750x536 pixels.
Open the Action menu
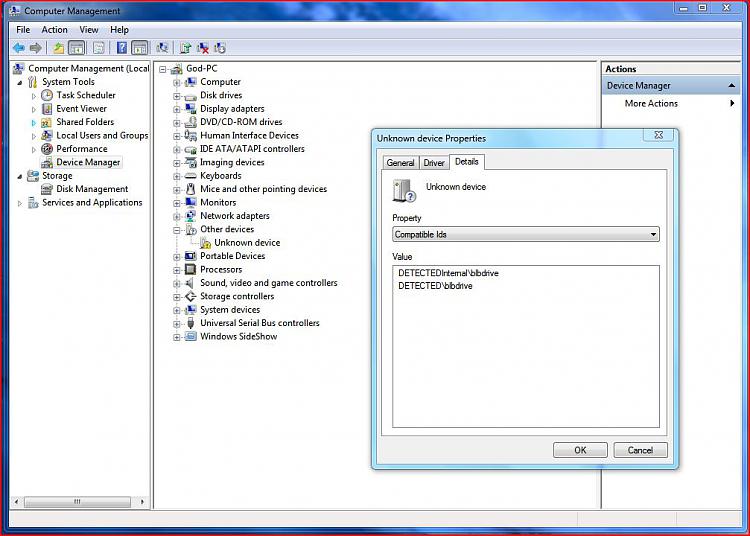(54, 30)
